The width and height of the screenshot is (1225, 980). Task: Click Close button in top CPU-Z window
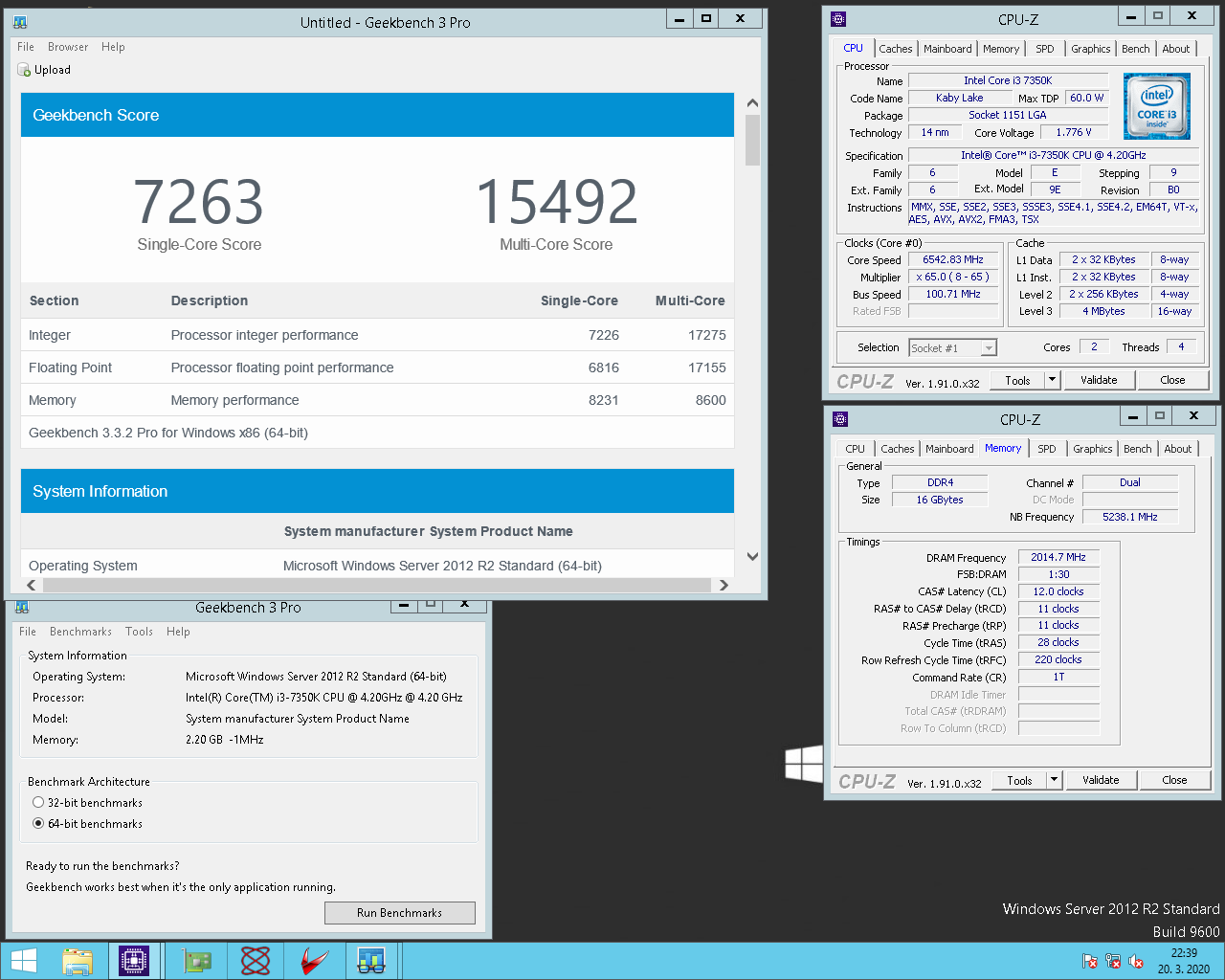click(1172, 380)
